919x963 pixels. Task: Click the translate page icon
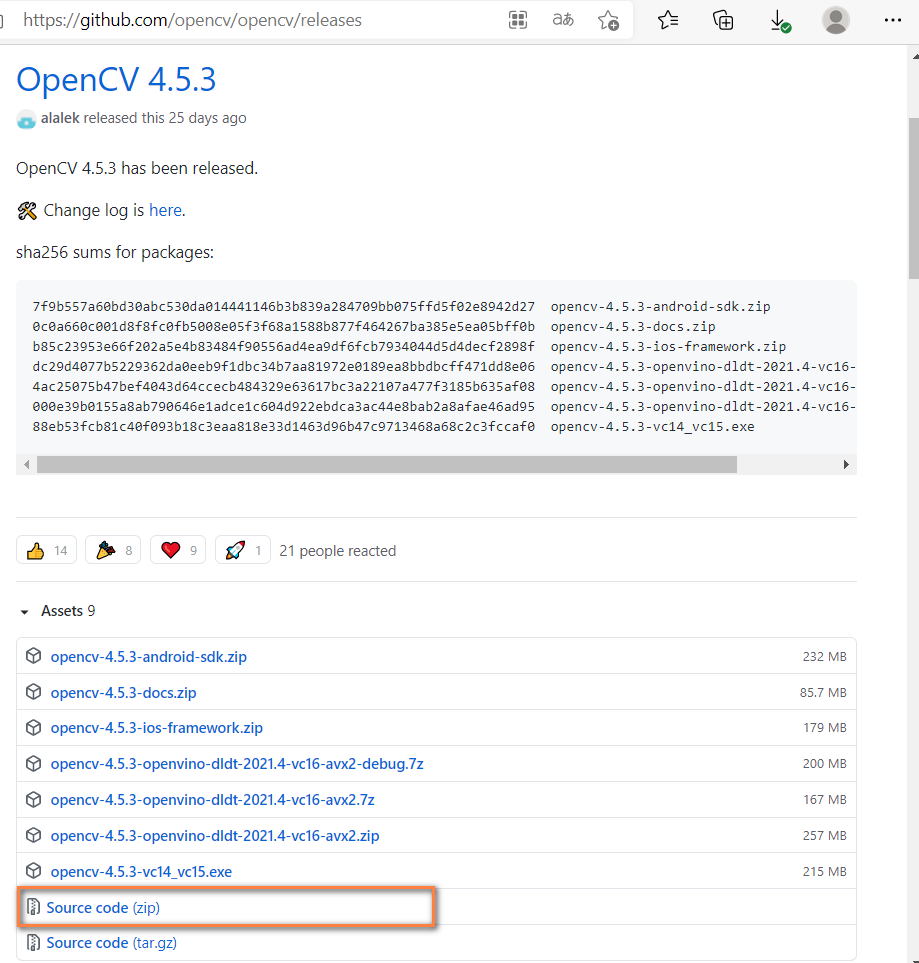pos(563,20)
